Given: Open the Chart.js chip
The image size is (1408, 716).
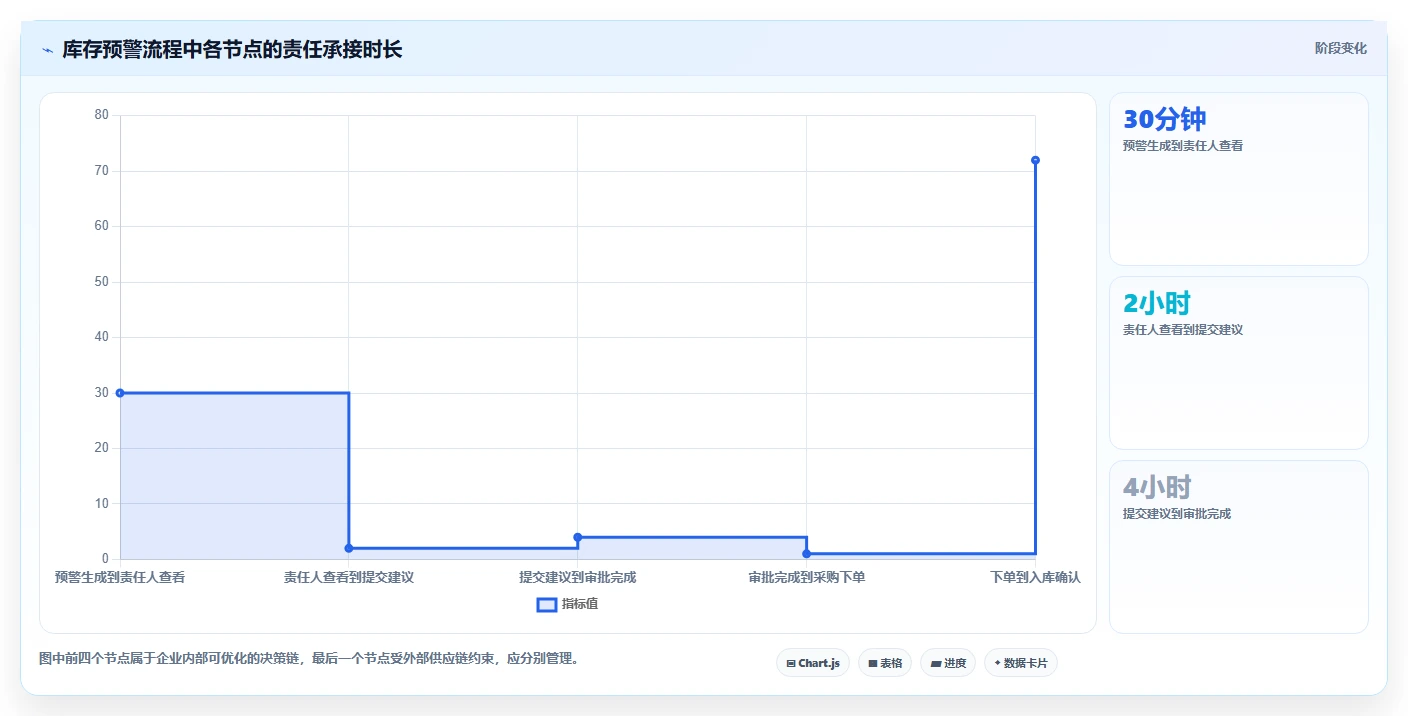Looking at the screenshot, I should [813, 663].
